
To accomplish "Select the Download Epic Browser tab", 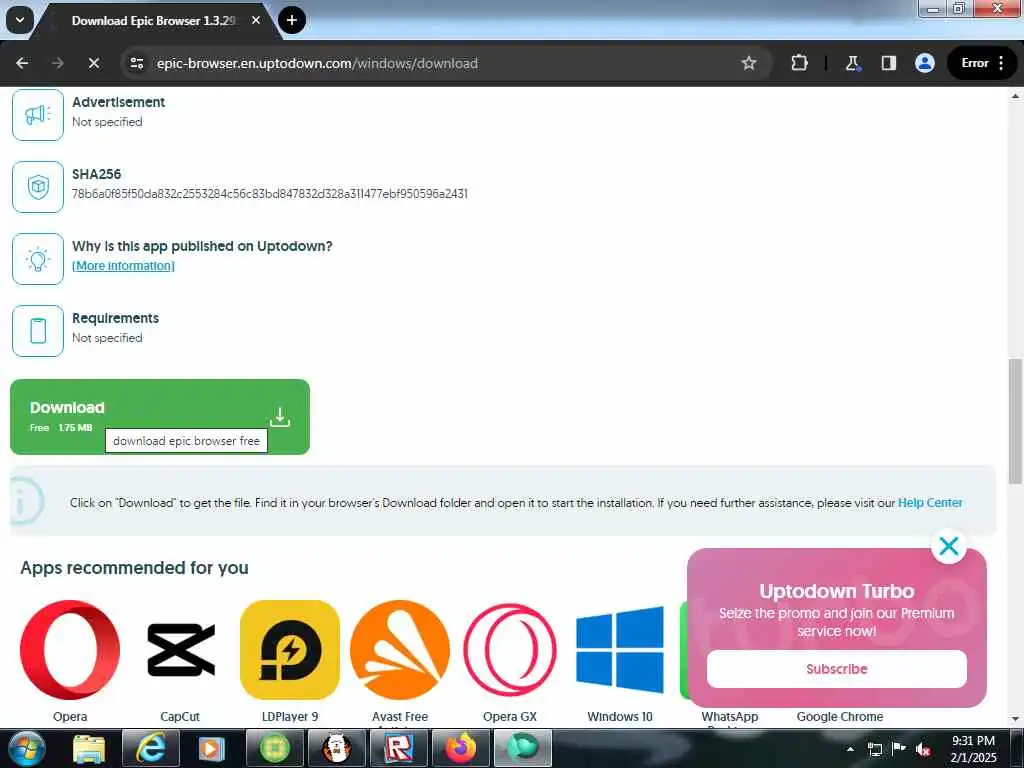I will [x=153, y=21].
